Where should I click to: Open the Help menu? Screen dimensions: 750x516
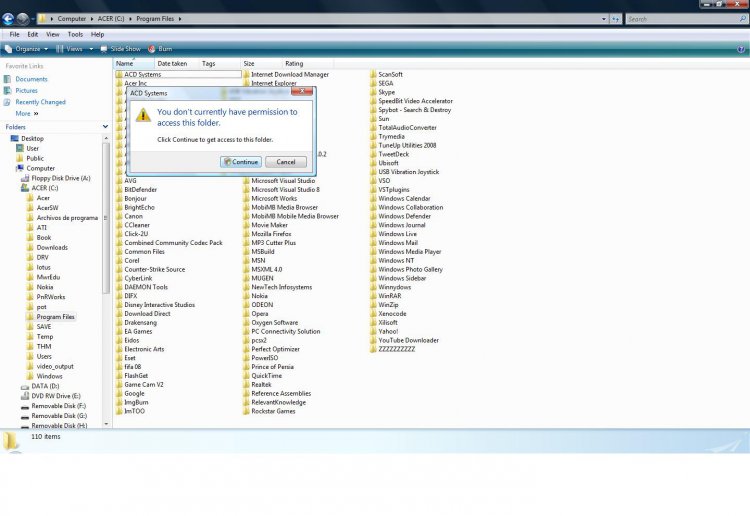[x=98, y=34]
